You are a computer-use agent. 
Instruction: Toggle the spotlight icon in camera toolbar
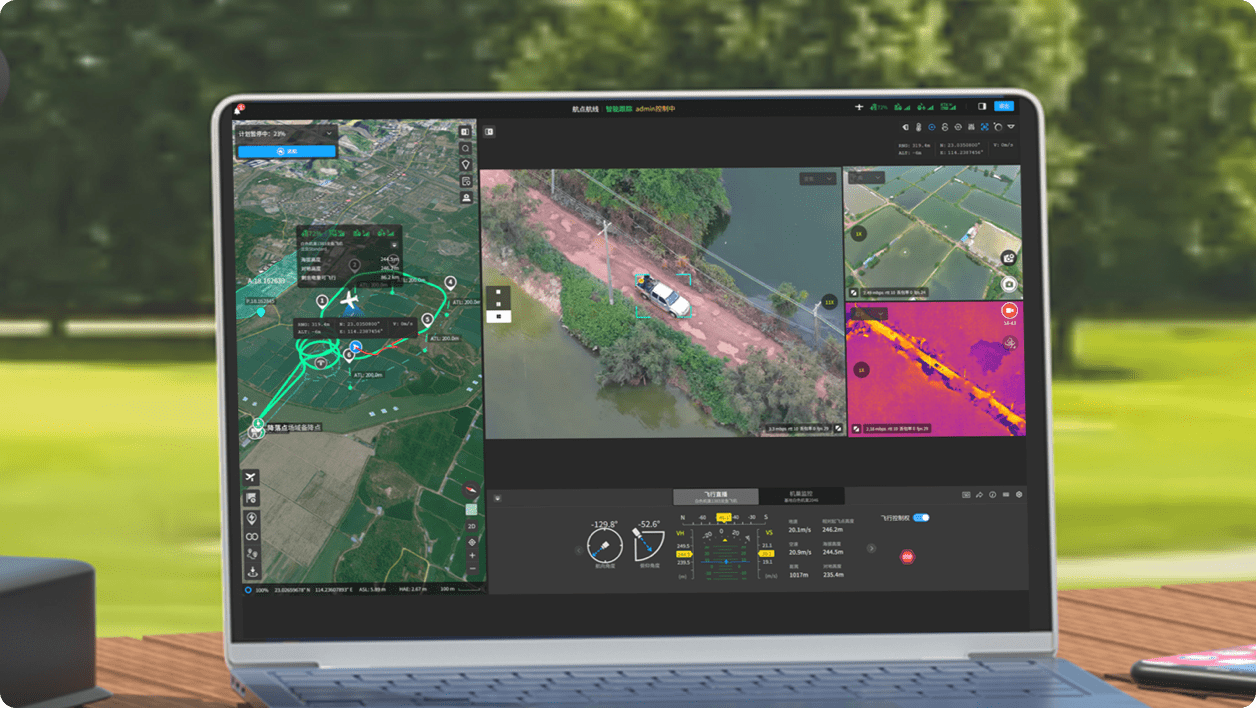point(905,127)
